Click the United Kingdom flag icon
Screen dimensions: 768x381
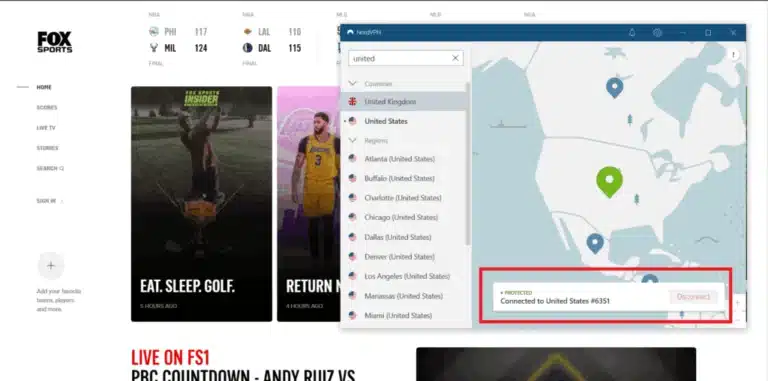352,101
